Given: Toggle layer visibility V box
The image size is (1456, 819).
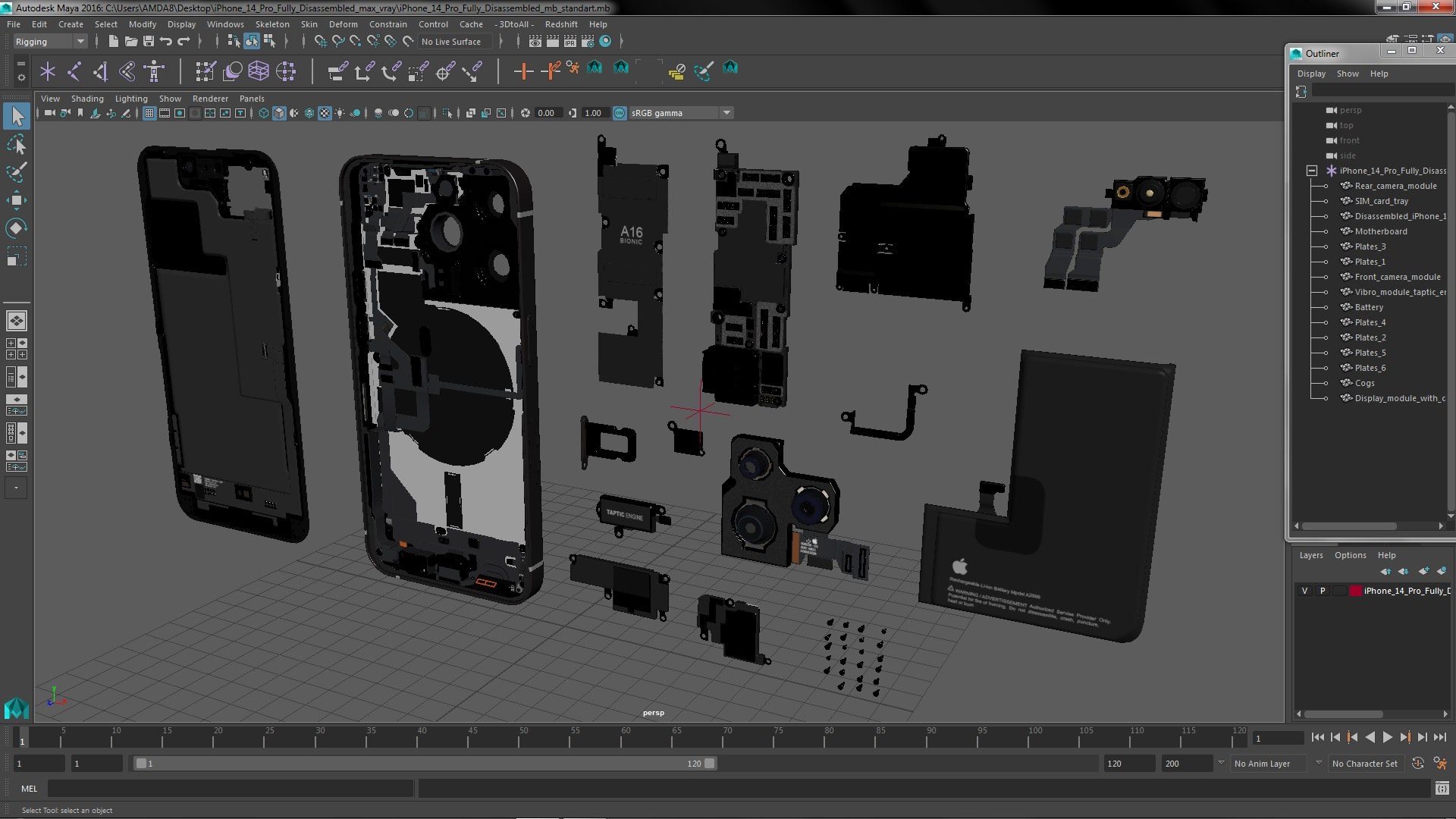Looking at the screenshot, I should pos(1305,591).
